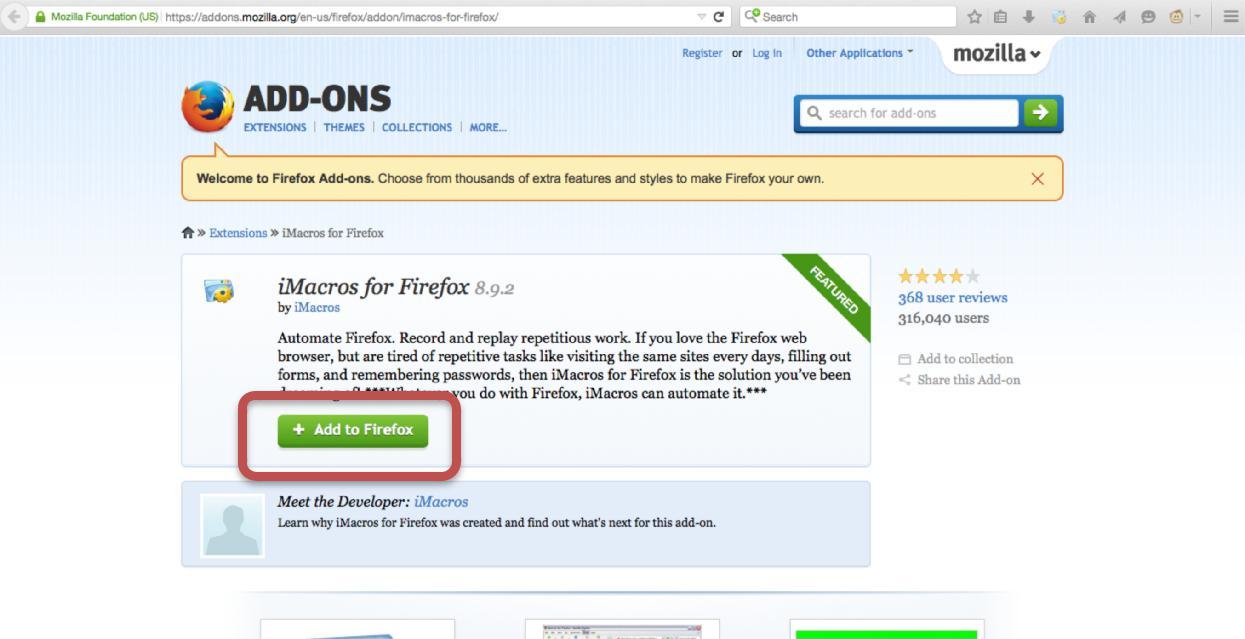The image size is (1245, 639).
Task: Click the green search arrow button
Action: click(1041, 113)
